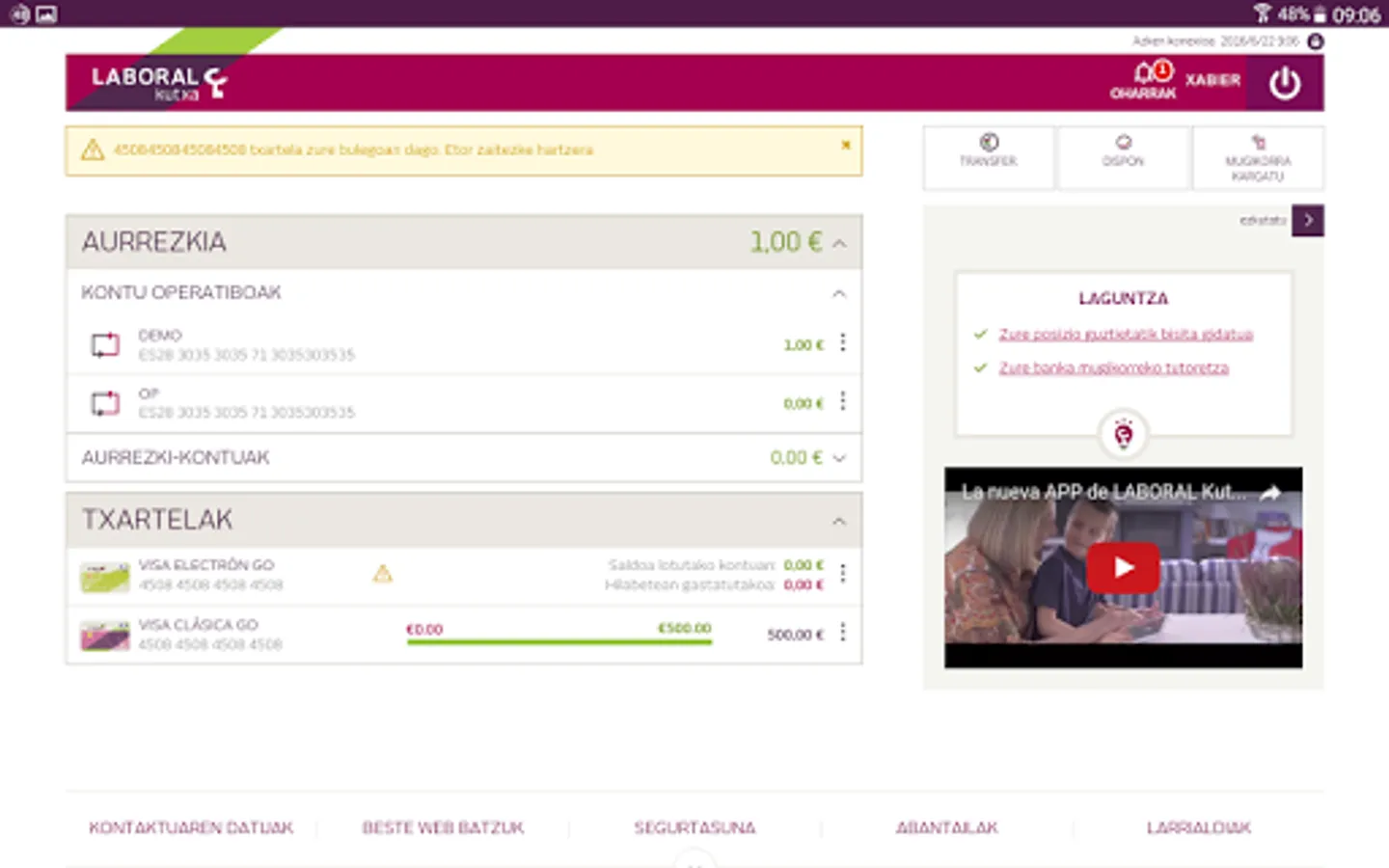Image resolution: width=1389 pixels, height=868 pixels.
Task: Dismiss the yellow warning banner
Action: [846, 145]
